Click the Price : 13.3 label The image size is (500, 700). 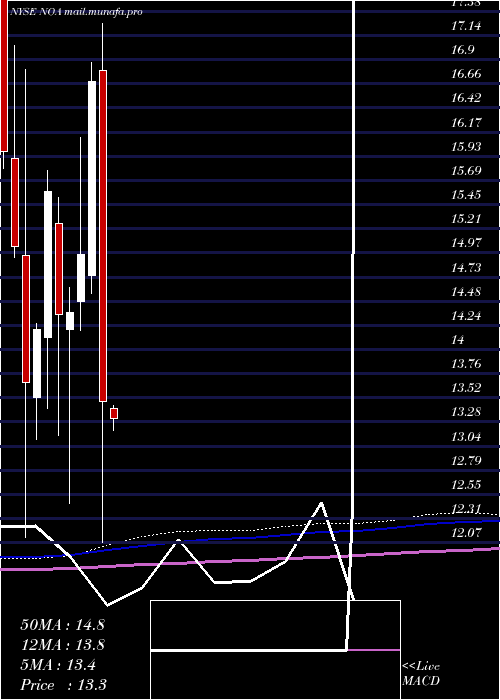[x=63, y=685]
